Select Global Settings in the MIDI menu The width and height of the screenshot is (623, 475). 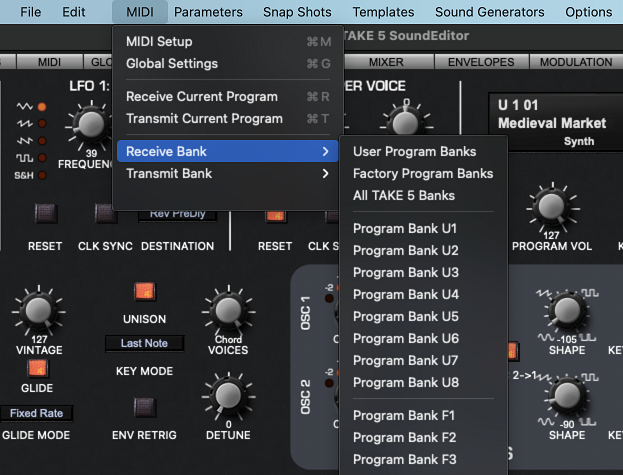pos(172,63)
